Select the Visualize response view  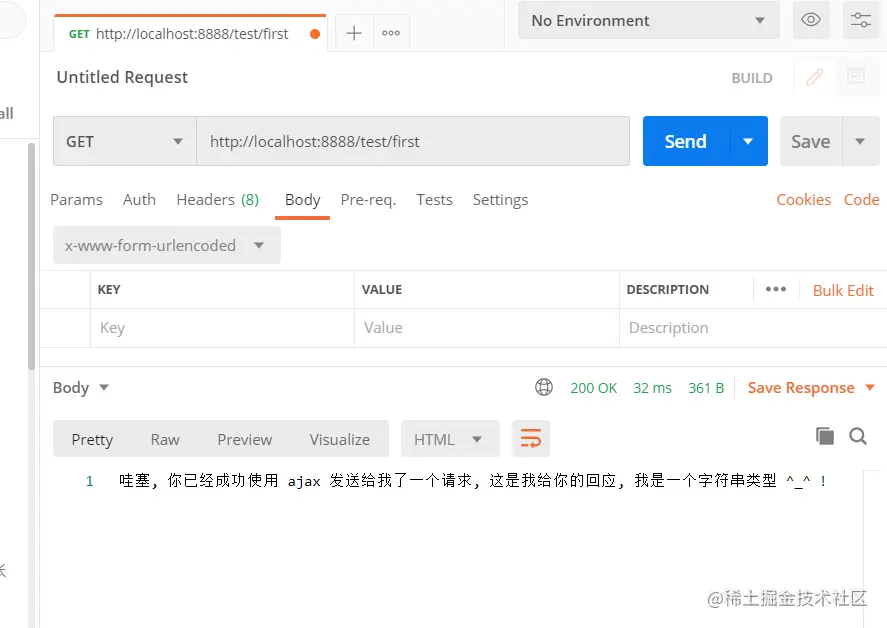coord(339,440)
